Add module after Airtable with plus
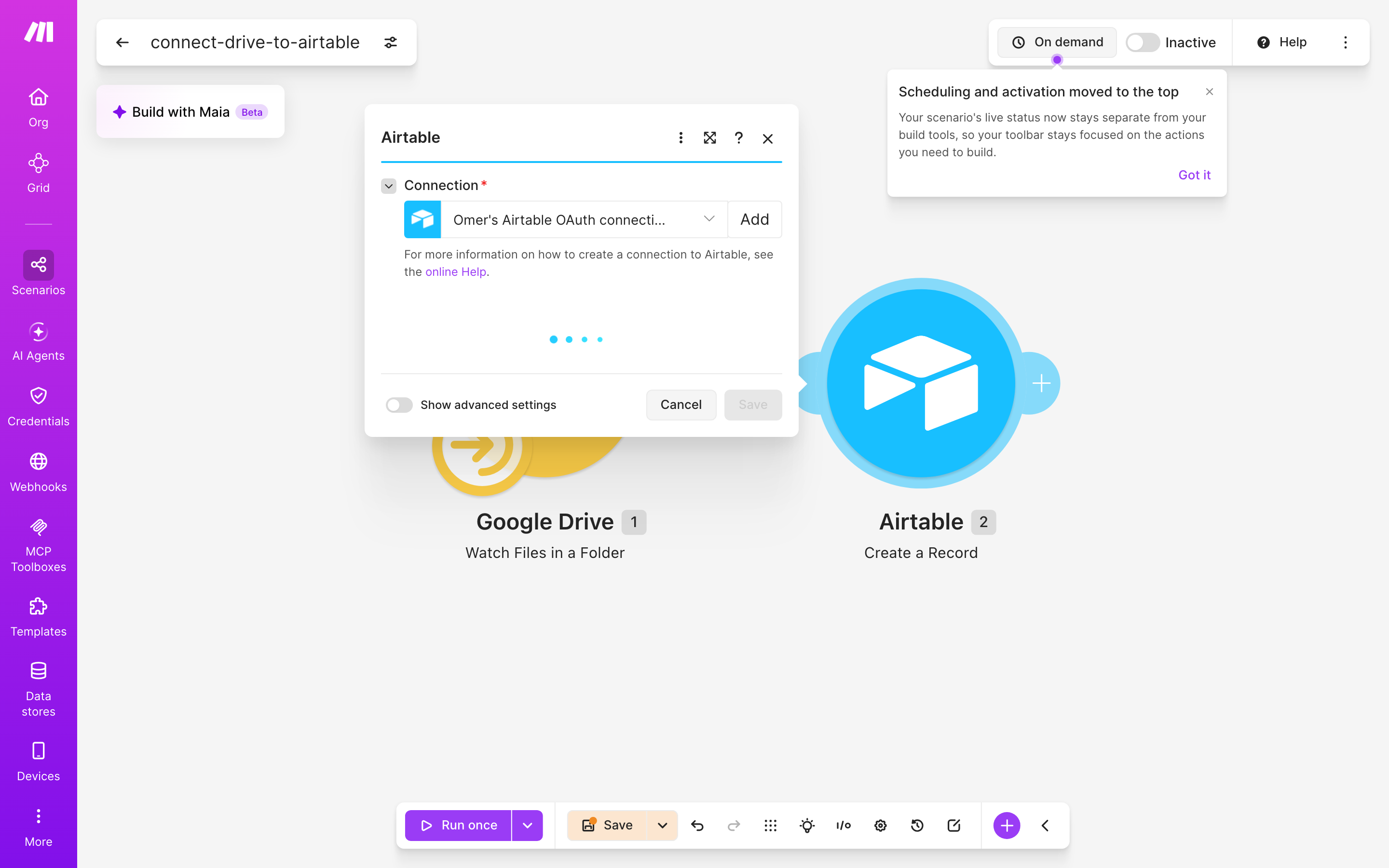The image size is (1389, 868). click(1041, 383)
